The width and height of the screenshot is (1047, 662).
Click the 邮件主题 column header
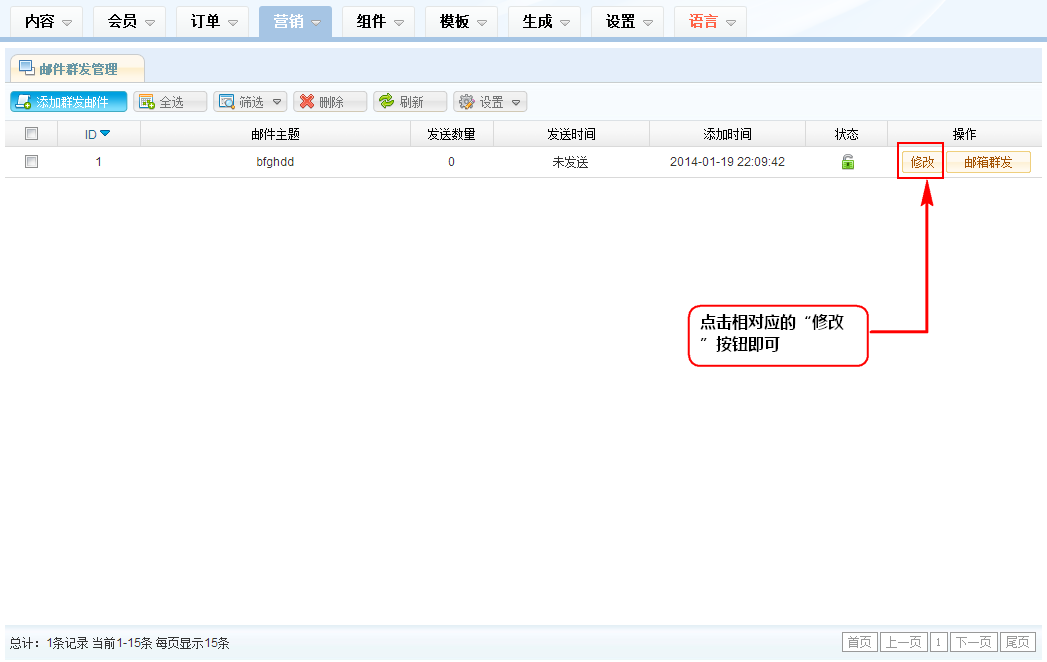(x=275, y=134)
